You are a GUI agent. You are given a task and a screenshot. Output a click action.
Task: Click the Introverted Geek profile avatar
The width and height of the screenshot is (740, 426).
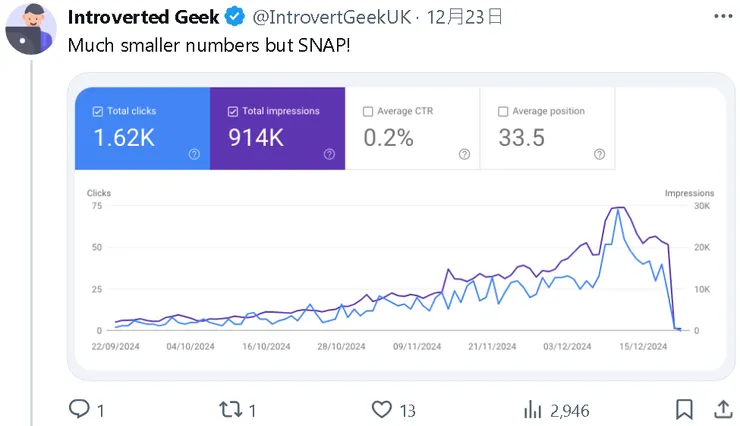coord(29,28)
